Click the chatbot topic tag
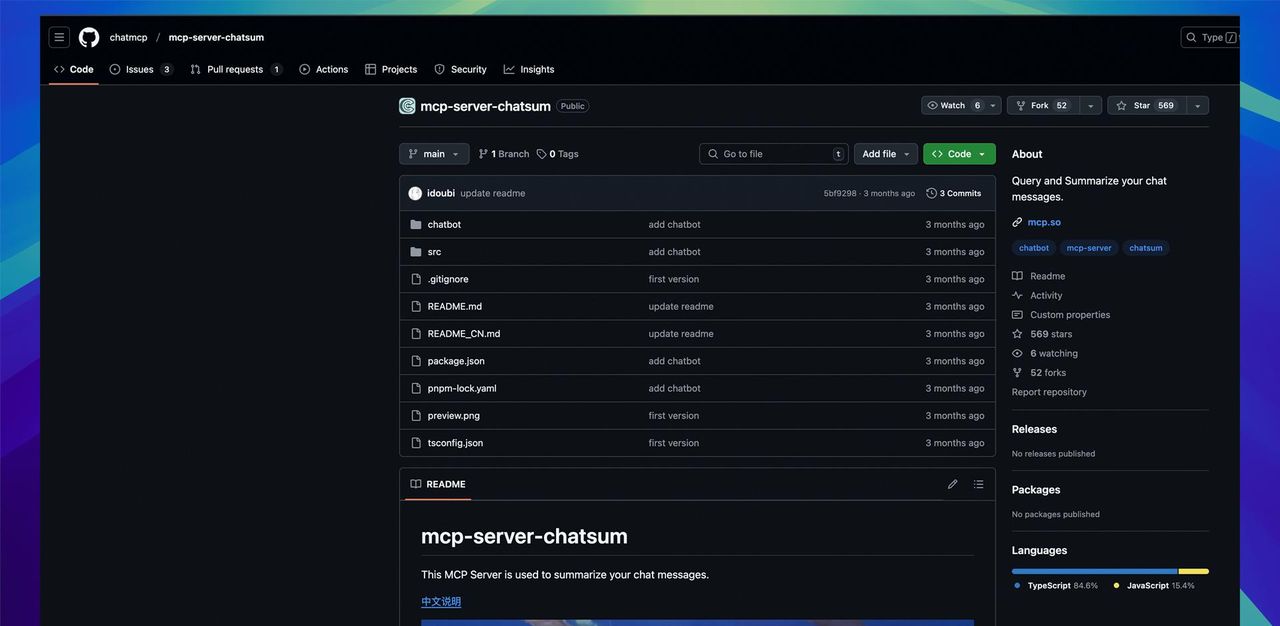This screenshot has height=626, width=1280. 1034,248
